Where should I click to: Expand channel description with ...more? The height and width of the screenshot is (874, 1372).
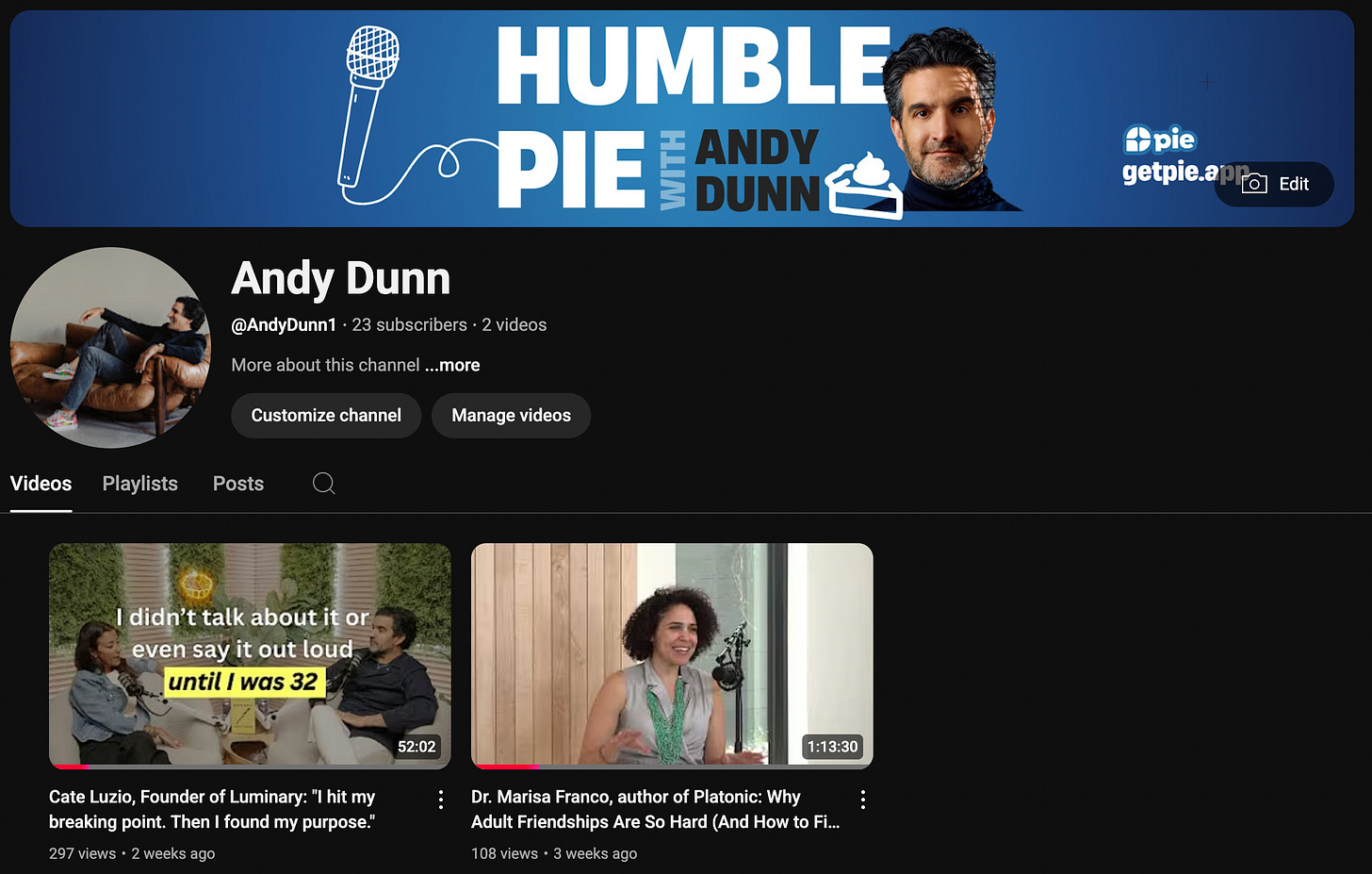452,365
